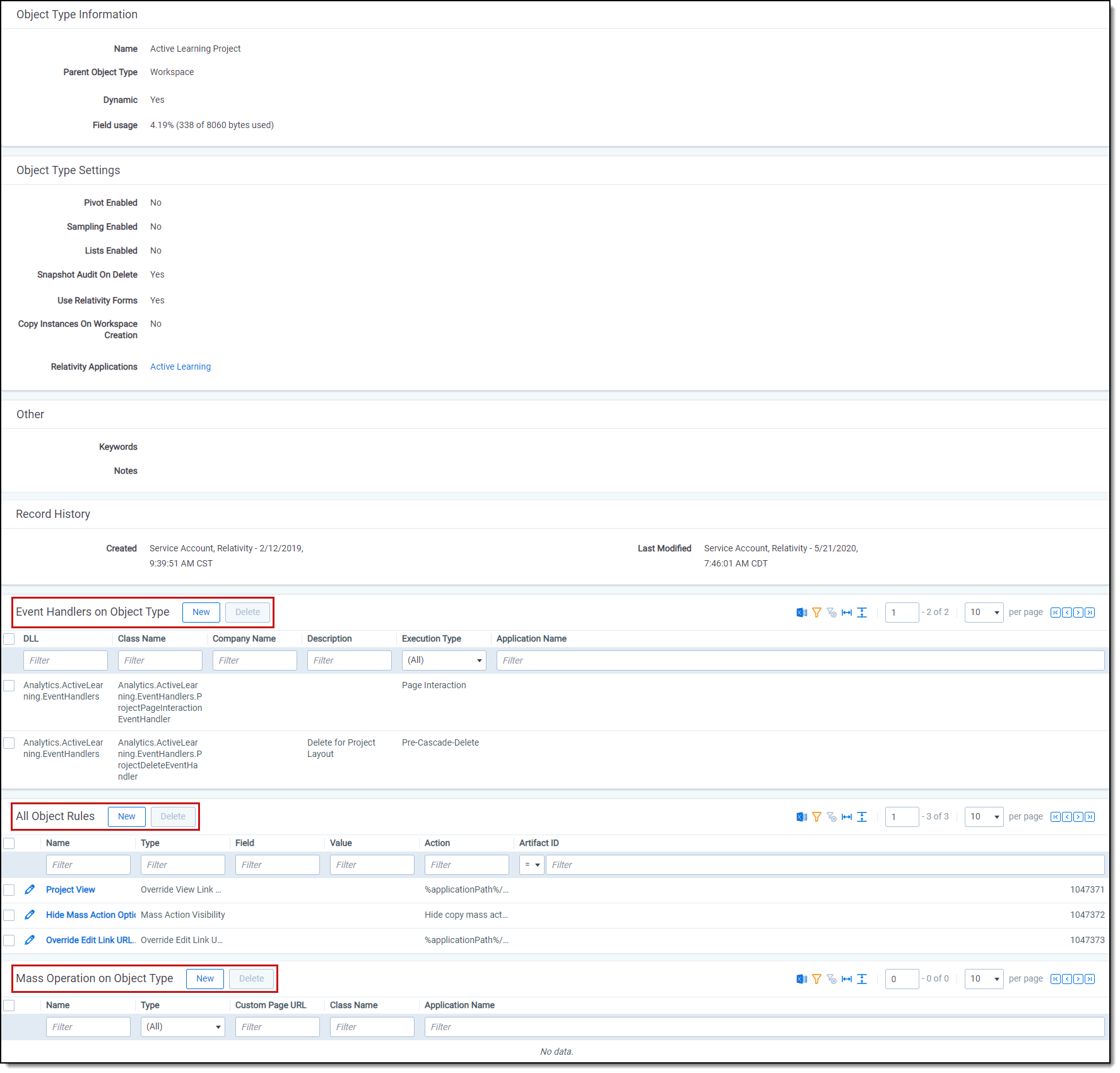
Task: Export Event Handlers list to Excel
Action: tap(801, 613)
